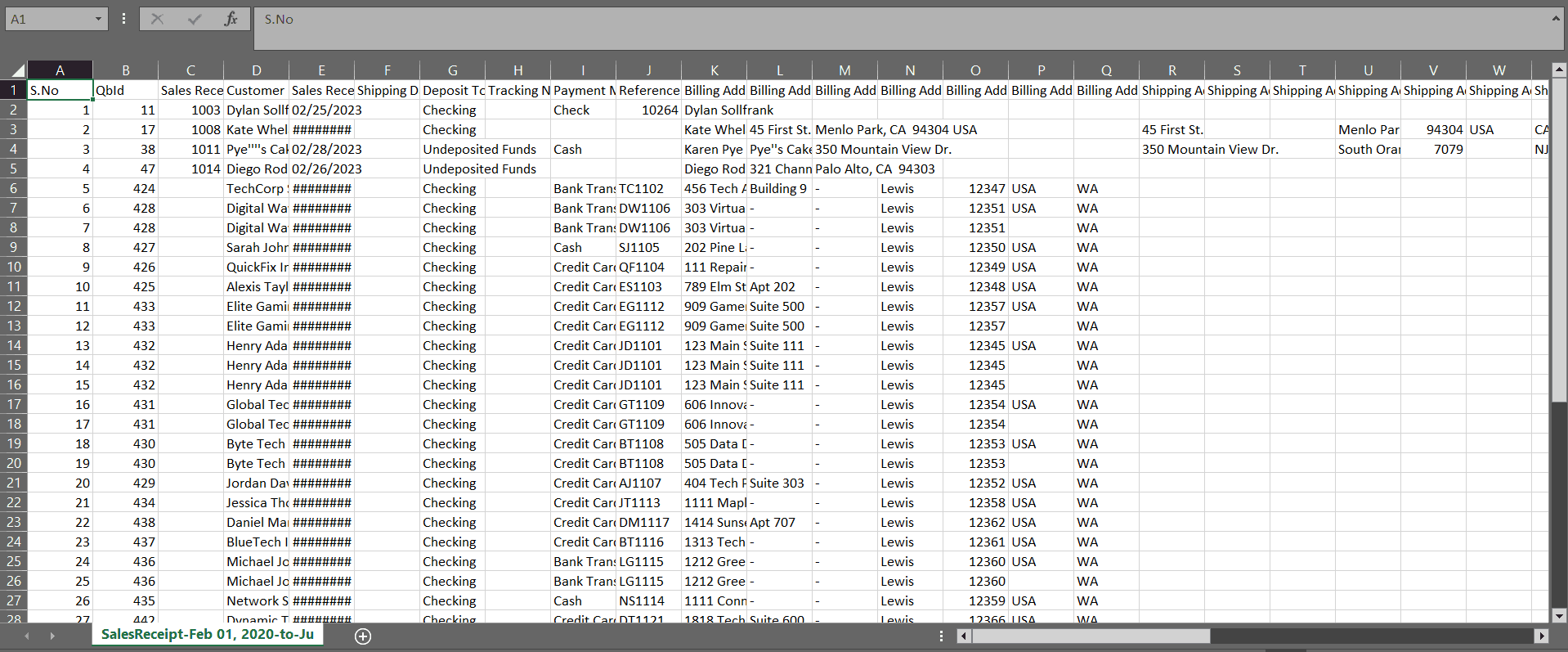Click the Insert Function fx icon
Viewport: 1568px width, 652px height.
231,19
